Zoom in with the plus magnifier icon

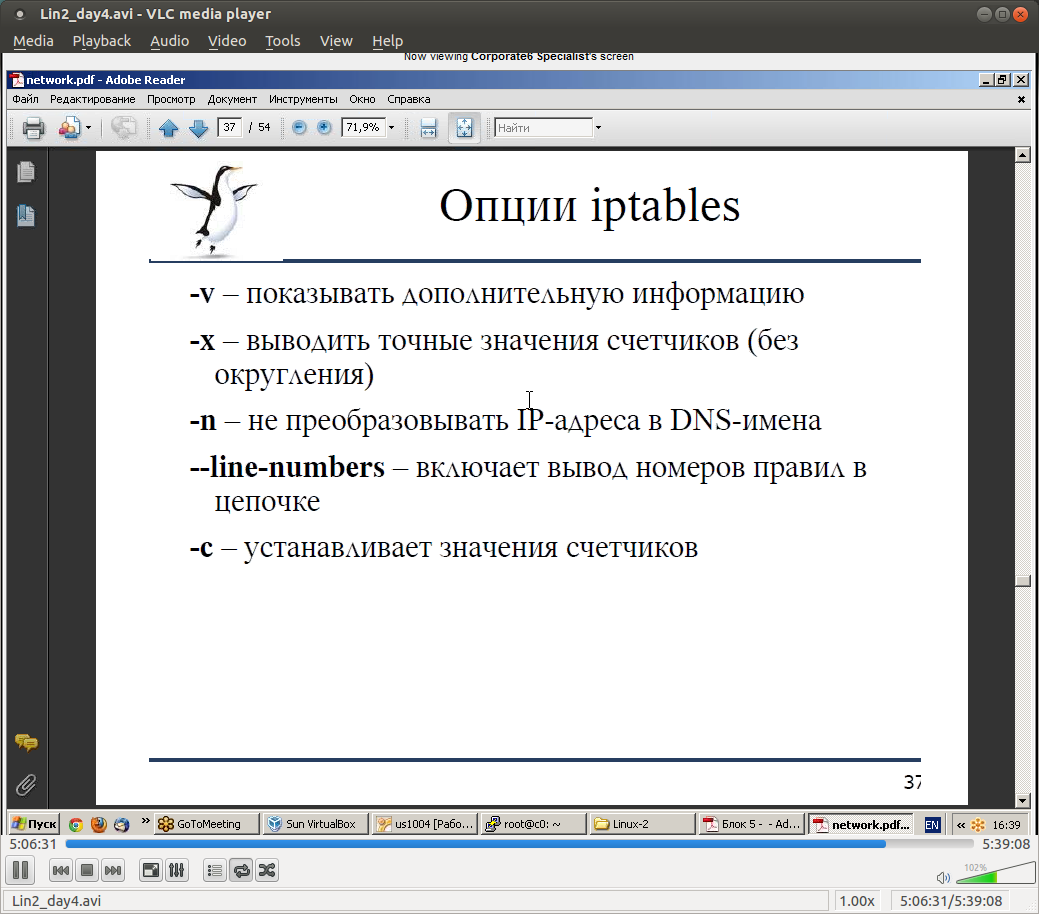(x=322, y=127)
